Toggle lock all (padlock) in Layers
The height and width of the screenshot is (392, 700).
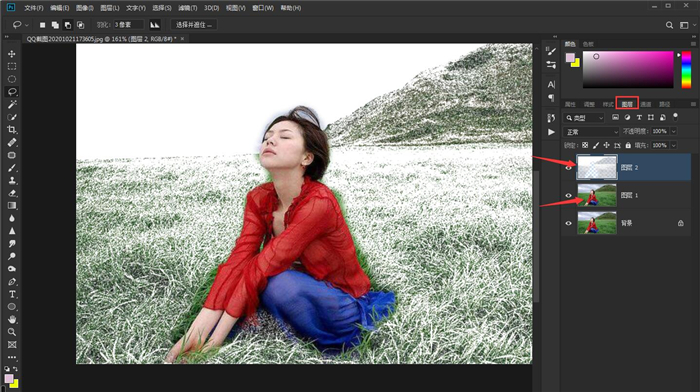coord(628,145)
